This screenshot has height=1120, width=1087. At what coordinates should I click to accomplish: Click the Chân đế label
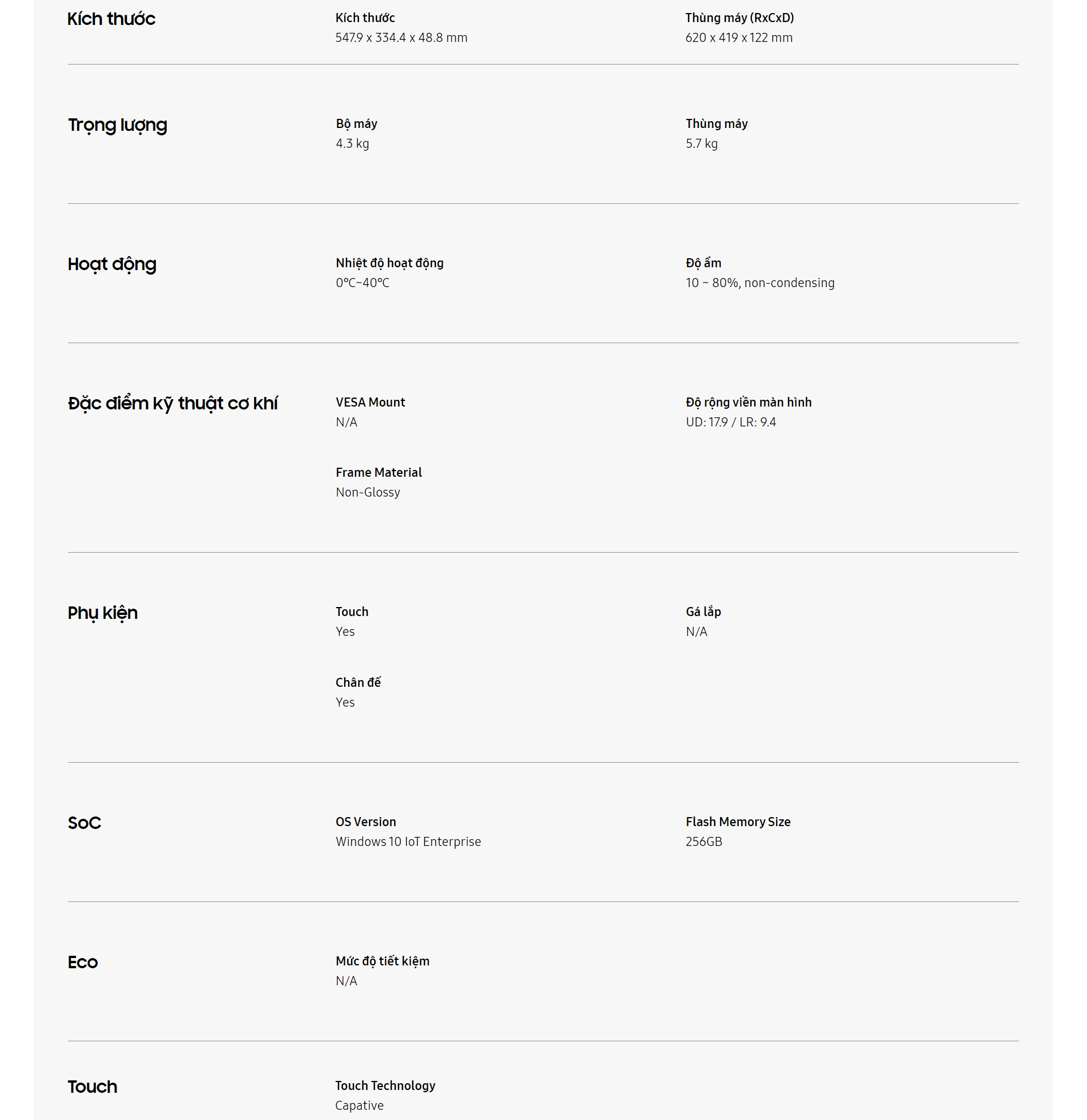click(x=358, y=682)
